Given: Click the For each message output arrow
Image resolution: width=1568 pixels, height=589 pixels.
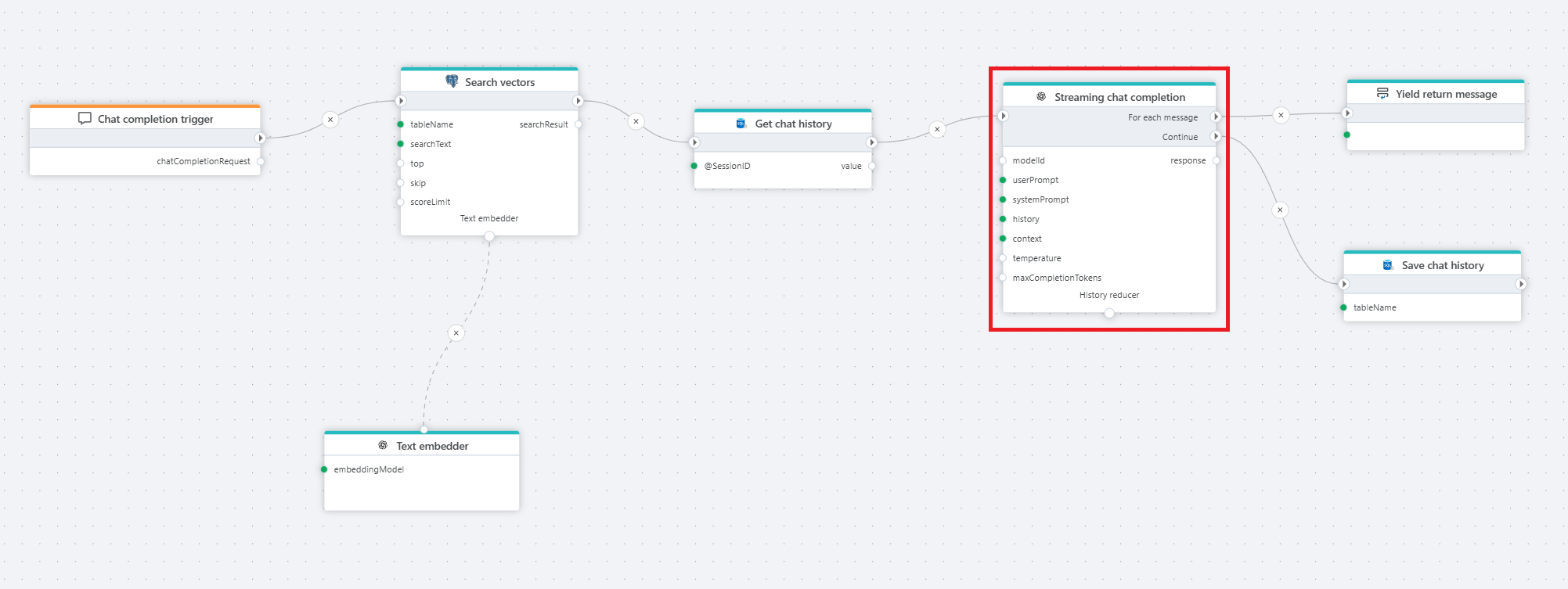Looking at the screenshot, I should [1215, 117].
